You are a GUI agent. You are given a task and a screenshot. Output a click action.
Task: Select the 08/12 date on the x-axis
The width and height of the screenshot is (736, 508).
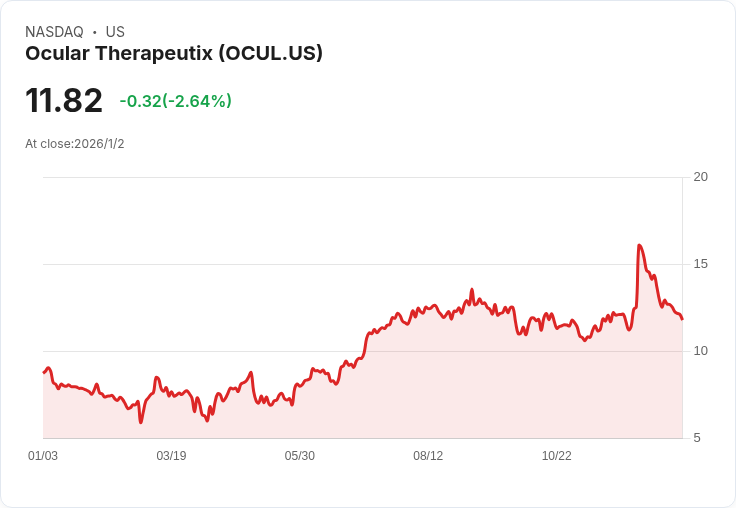tap(428, 456)
